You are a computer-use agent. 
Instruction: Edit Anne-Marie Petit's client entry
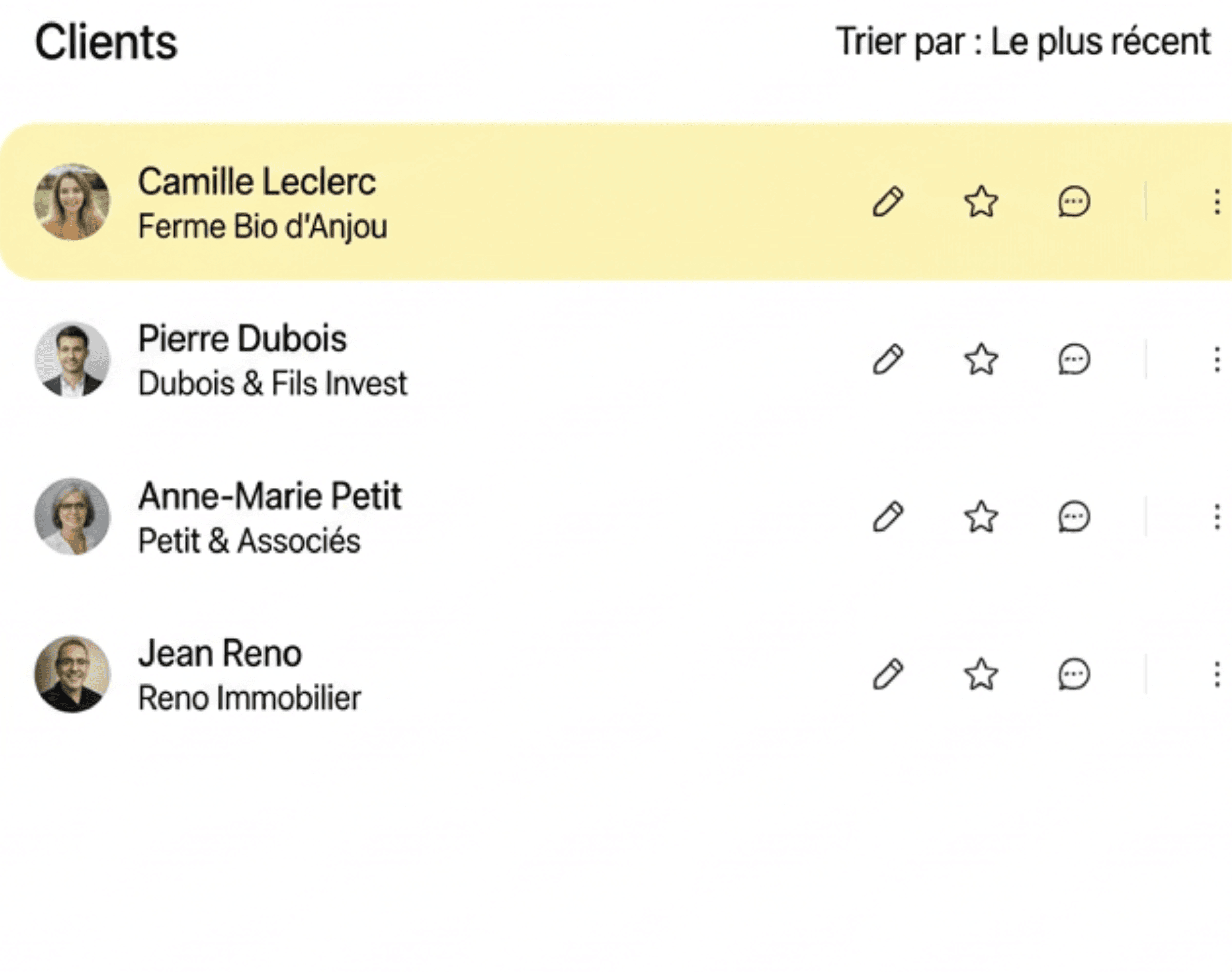coord(888,517)
